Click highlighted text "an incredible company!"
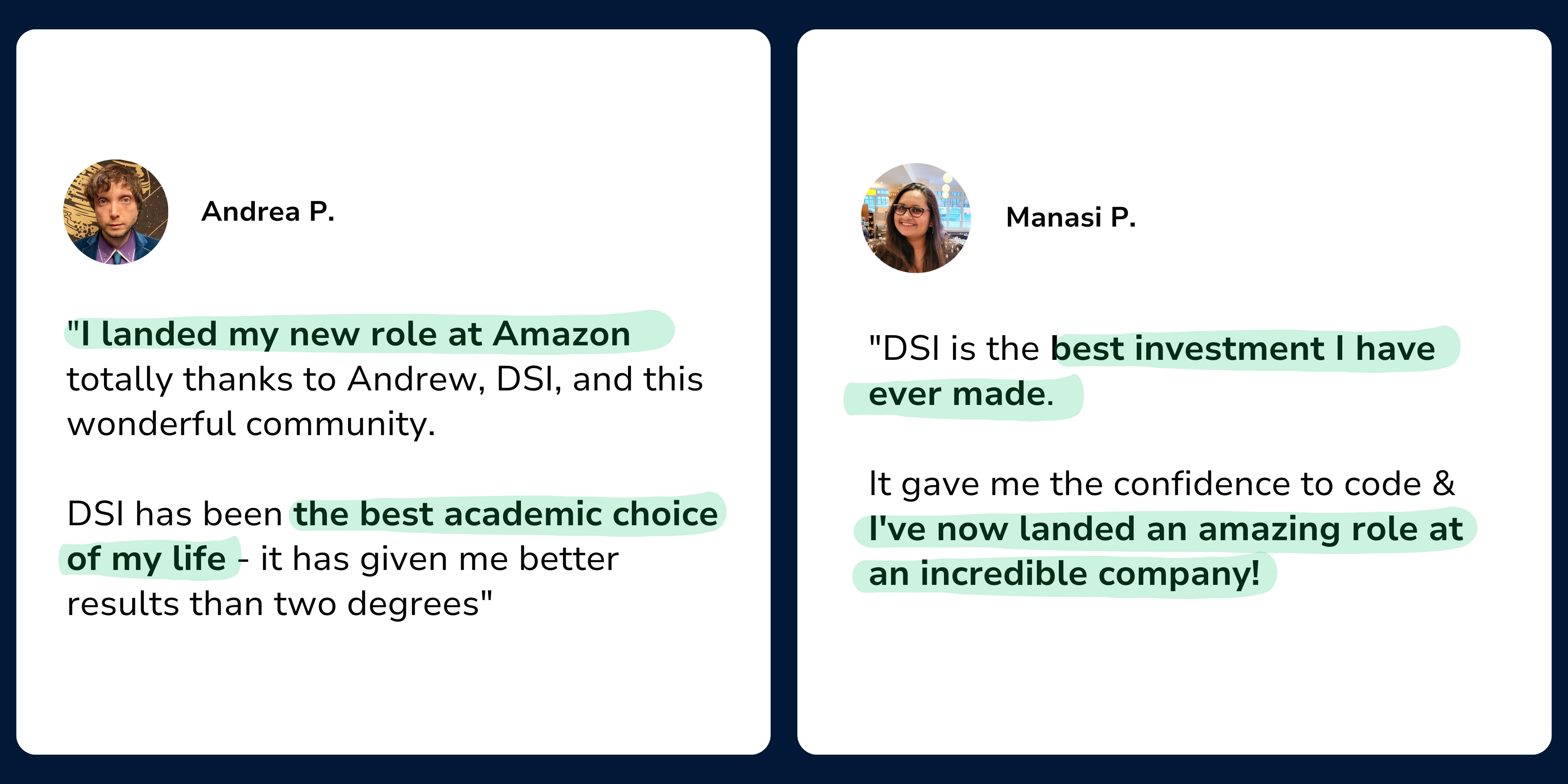Screen dimensions: 1568x784 coord(1064,574)
